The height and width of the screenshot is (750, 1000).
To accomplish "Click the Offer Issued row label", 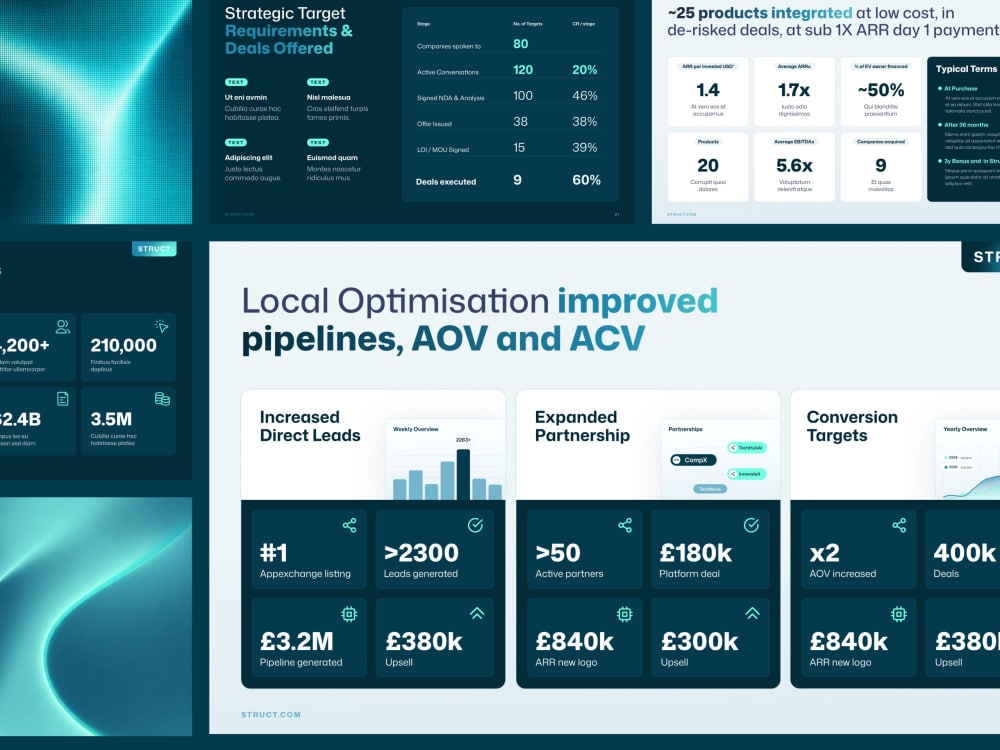I will (x=434, y=124).
